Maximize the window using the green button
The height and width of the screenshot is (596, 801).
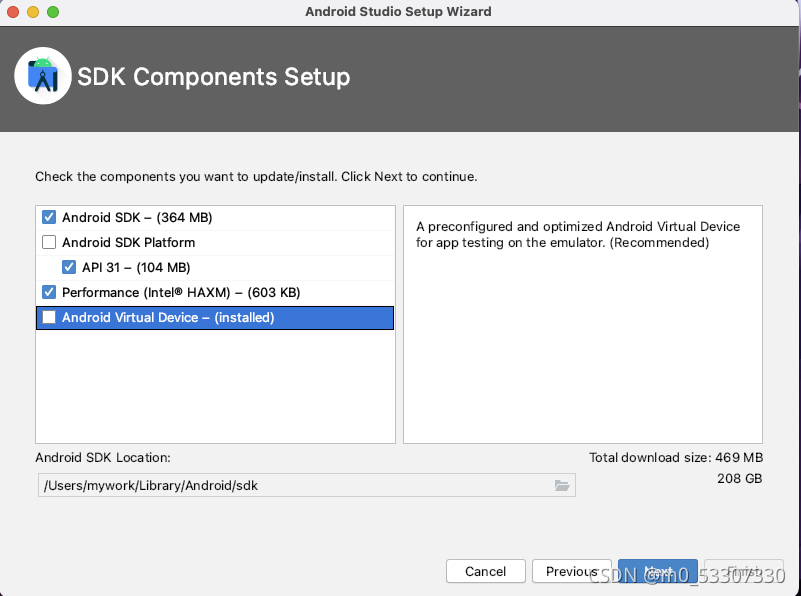click(x=53, y=12)
